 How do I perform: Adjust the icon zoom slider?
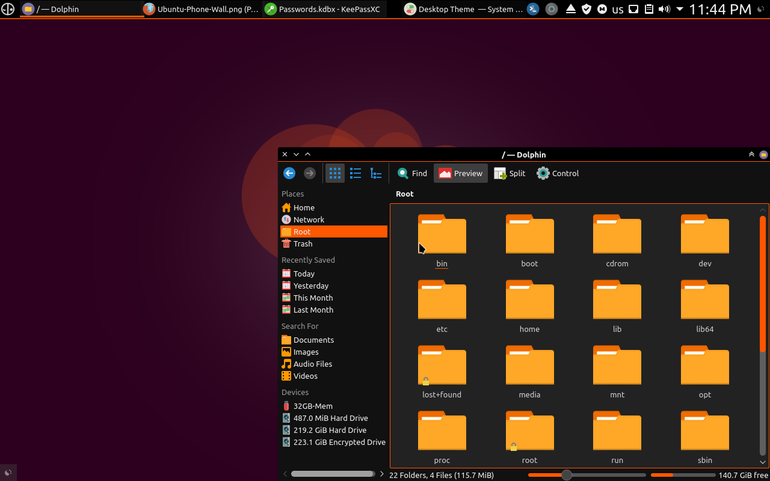(x=567, y=475)
